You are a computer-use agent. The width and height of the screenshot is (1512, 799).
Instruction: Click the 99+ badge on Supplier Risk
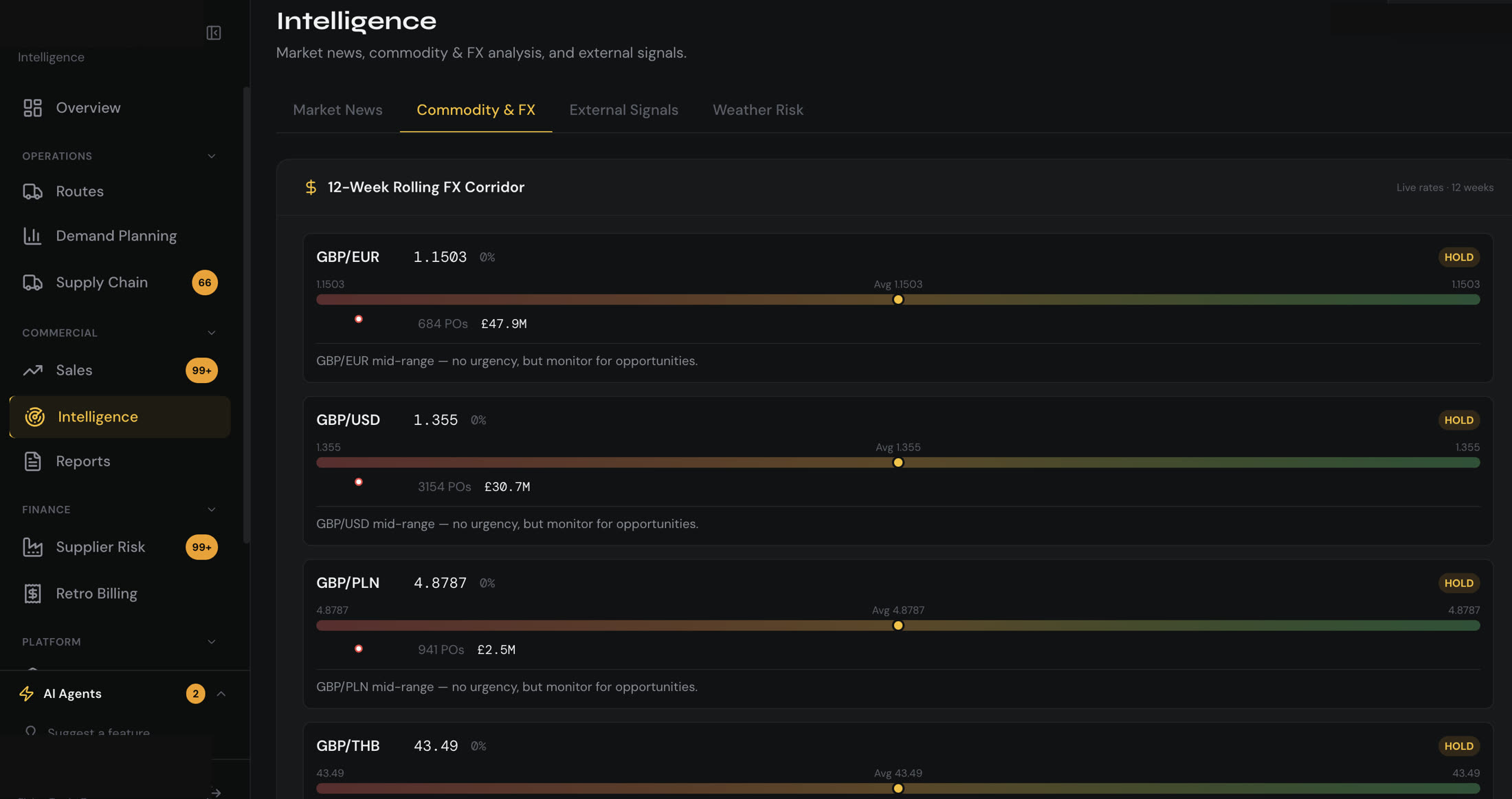(201, 547)
